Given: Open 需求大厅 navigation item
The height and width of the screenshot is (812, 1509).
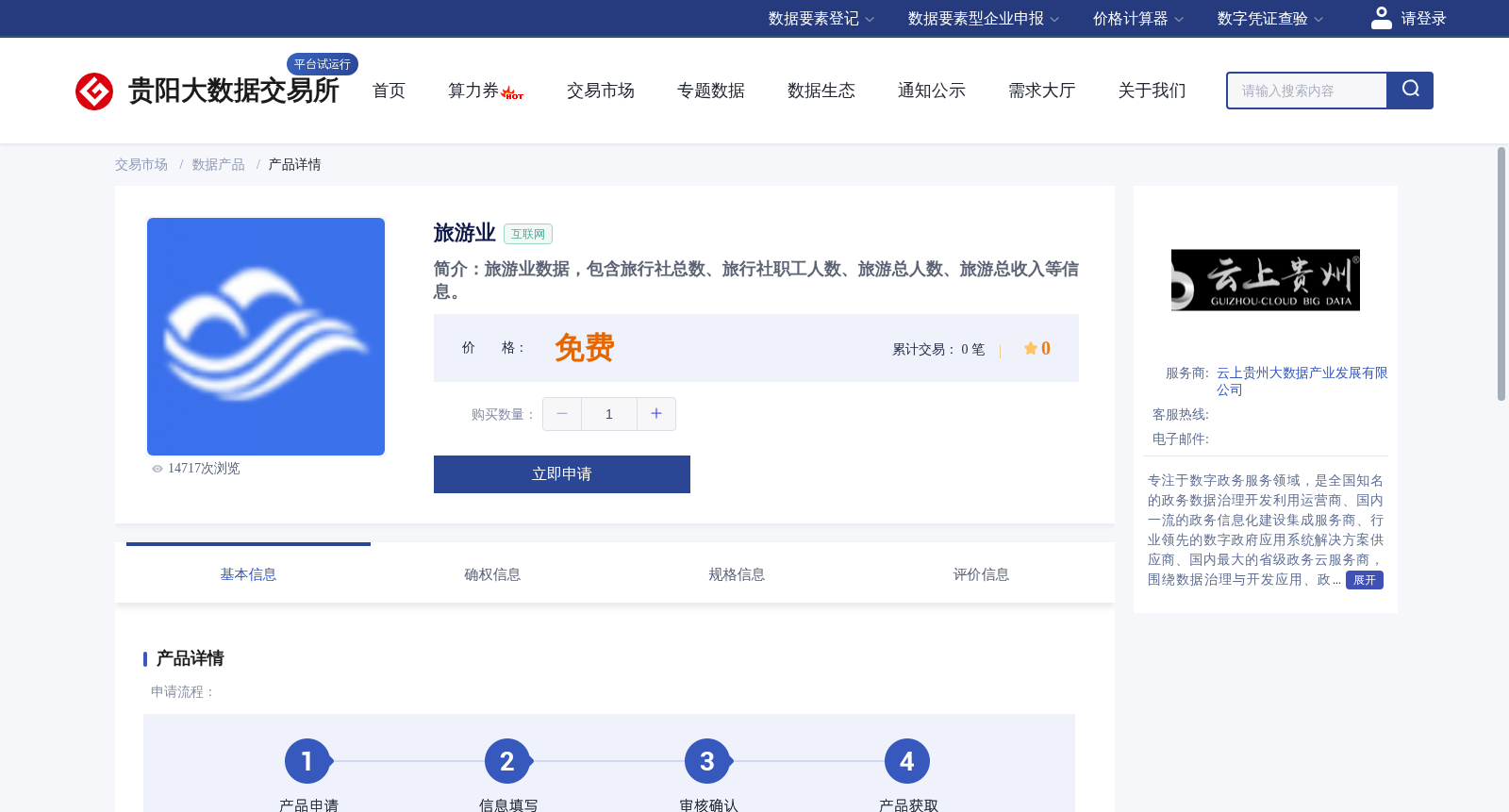Looking at the screenshot, I should (1042, 91).
